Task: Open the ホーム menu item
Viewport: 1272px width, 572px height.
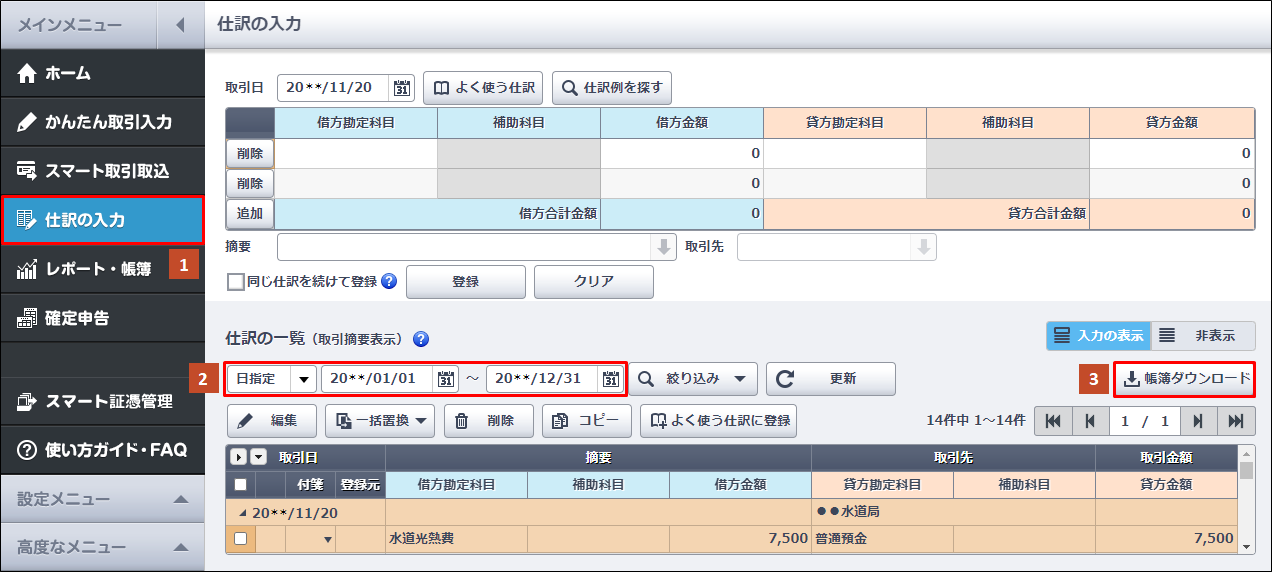Action: pyautogui.click(x=102, y=73)
